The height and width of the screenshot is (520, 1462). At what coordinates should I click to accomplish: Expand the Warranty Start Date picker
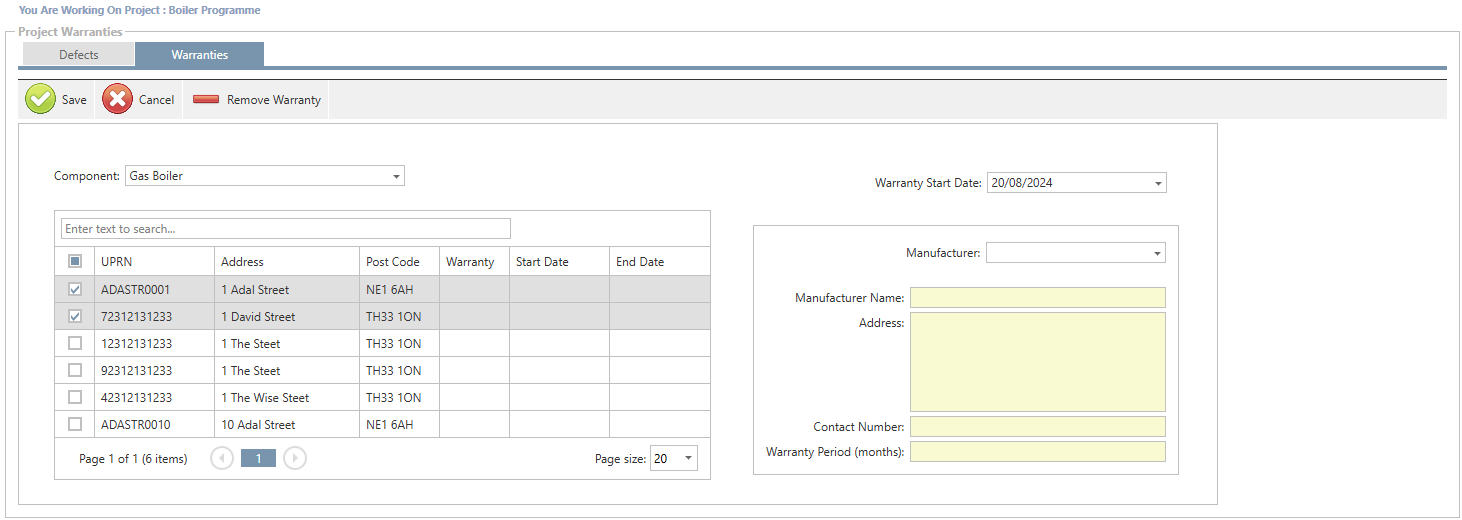(1158, 184)
